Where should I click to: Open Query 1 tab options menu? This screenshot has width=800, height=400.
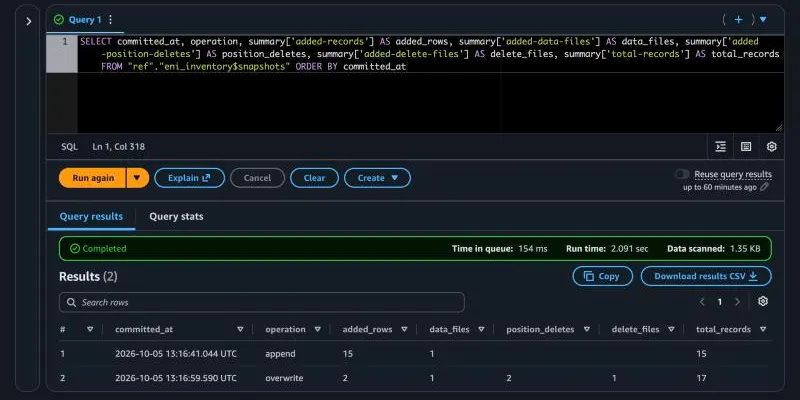(110, 20)
